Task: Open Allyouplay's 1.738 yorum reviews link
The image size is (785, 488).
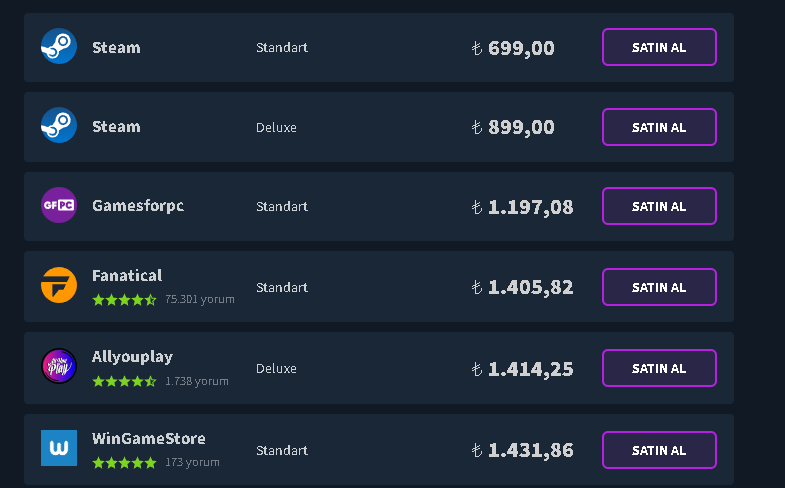Action: [x=197, y=381]
